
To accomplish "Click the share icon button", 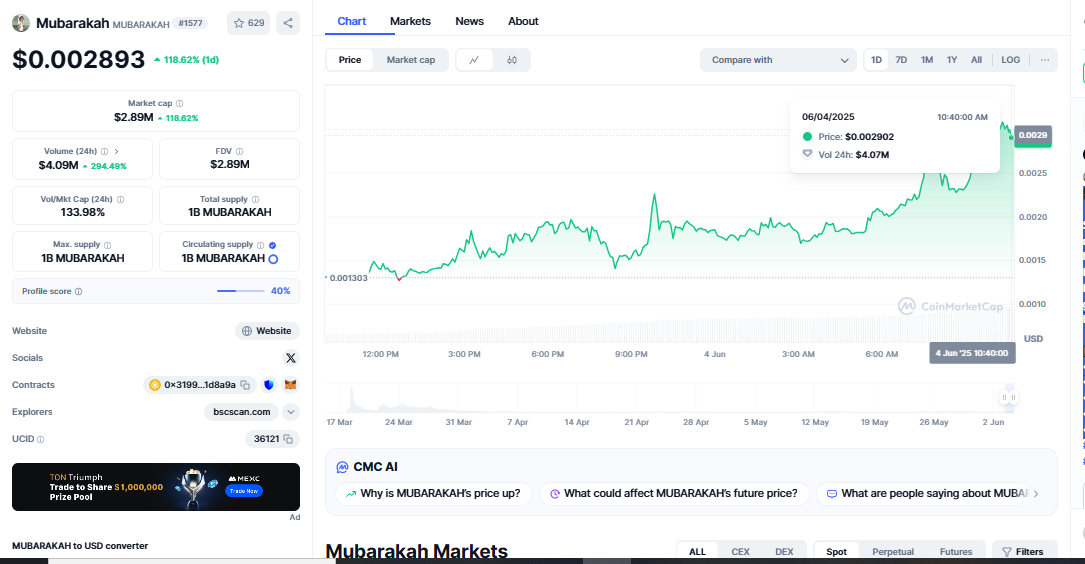I will tap(288, 23).
